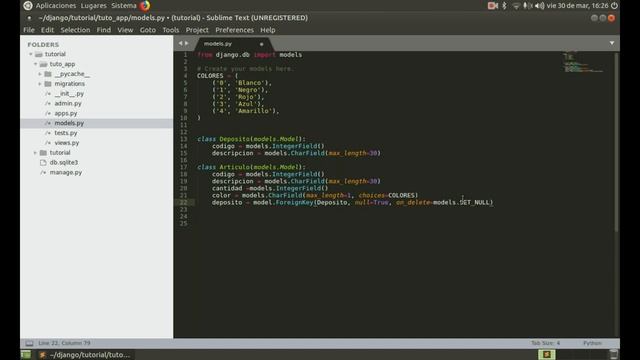640x360 pixels.
Task: Open the Aplicaciones system menu
Action: click(56, 6)
